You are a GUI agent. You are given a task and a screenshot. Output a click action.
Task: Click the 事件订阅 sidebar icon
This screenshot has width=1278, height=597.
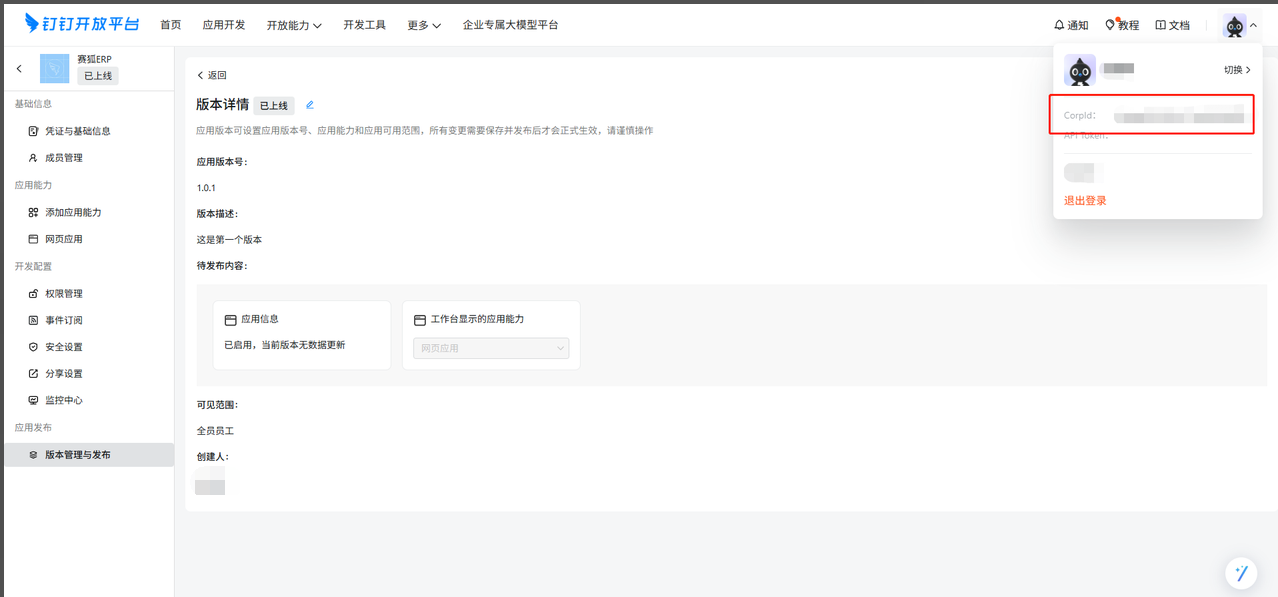34,320
